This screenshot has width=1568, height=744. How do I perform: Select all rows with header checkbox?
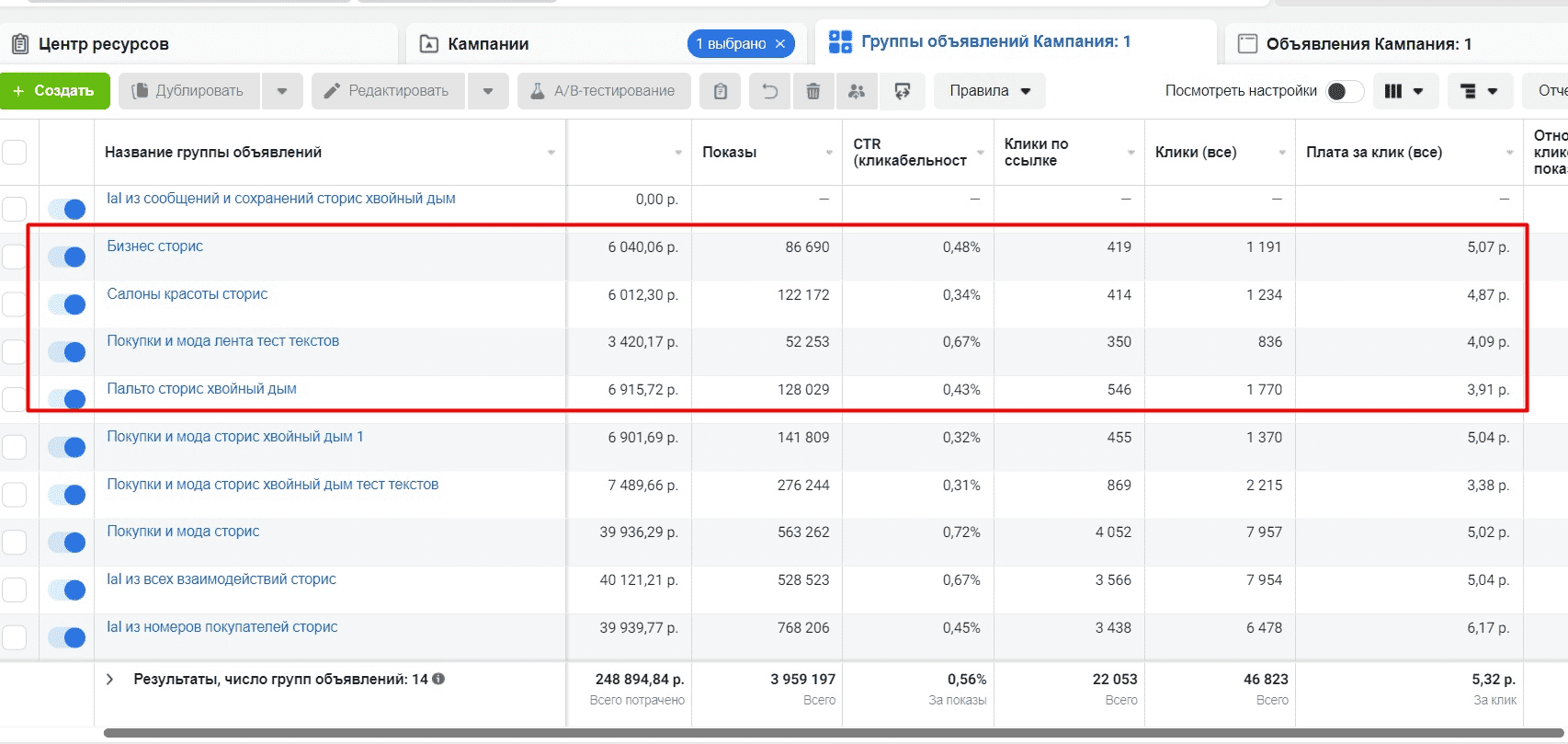[x=14, y=152]
